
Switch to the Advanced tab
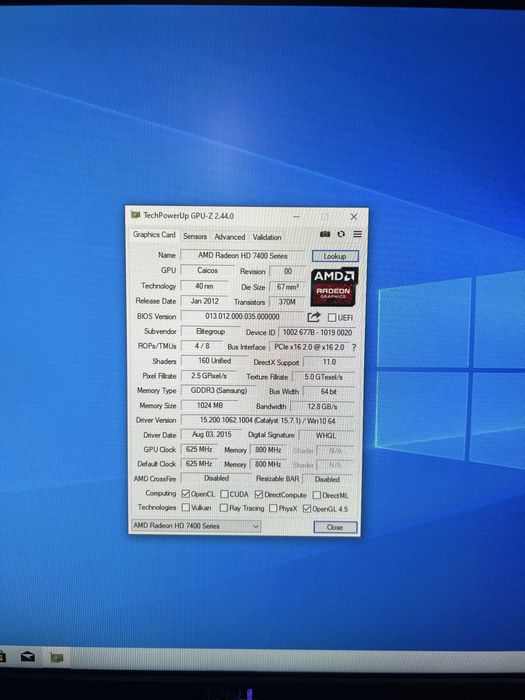(229, 237)
